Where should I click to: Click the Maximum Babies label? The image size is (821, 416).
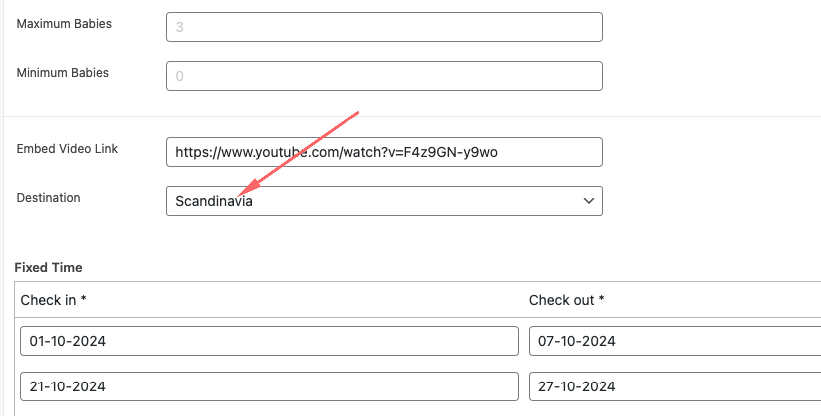pyautogui.click(x=64, y=24)
